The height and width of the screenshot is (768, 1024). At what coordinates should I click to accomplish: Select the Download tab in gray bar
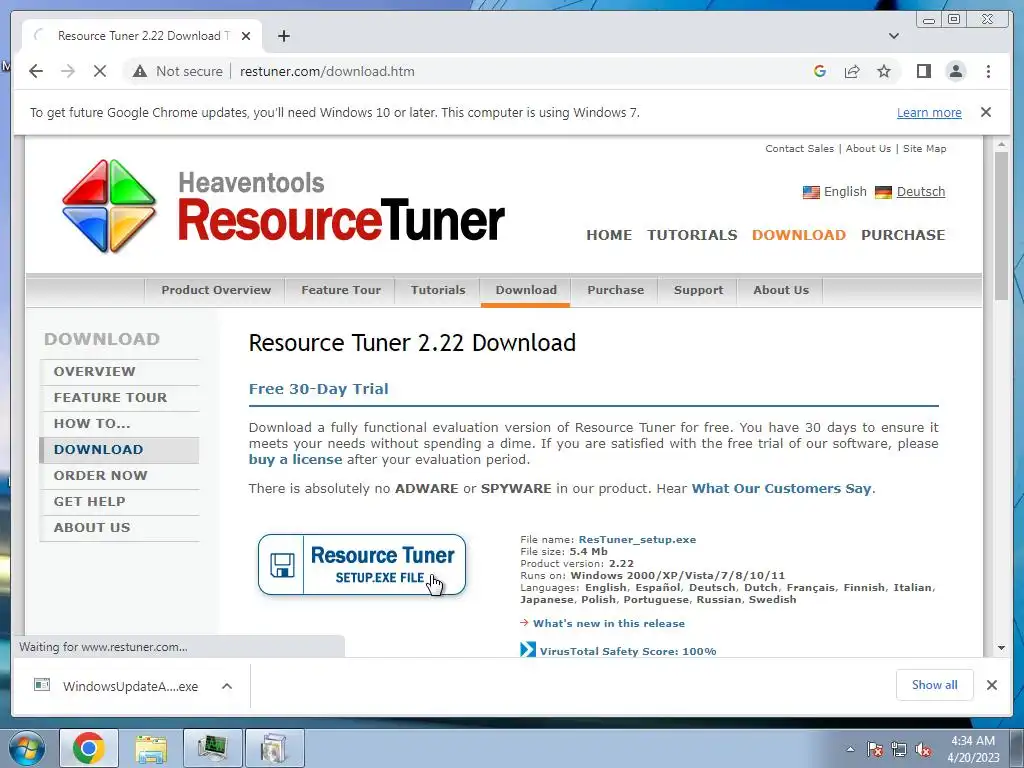click(x=526, y=290)
